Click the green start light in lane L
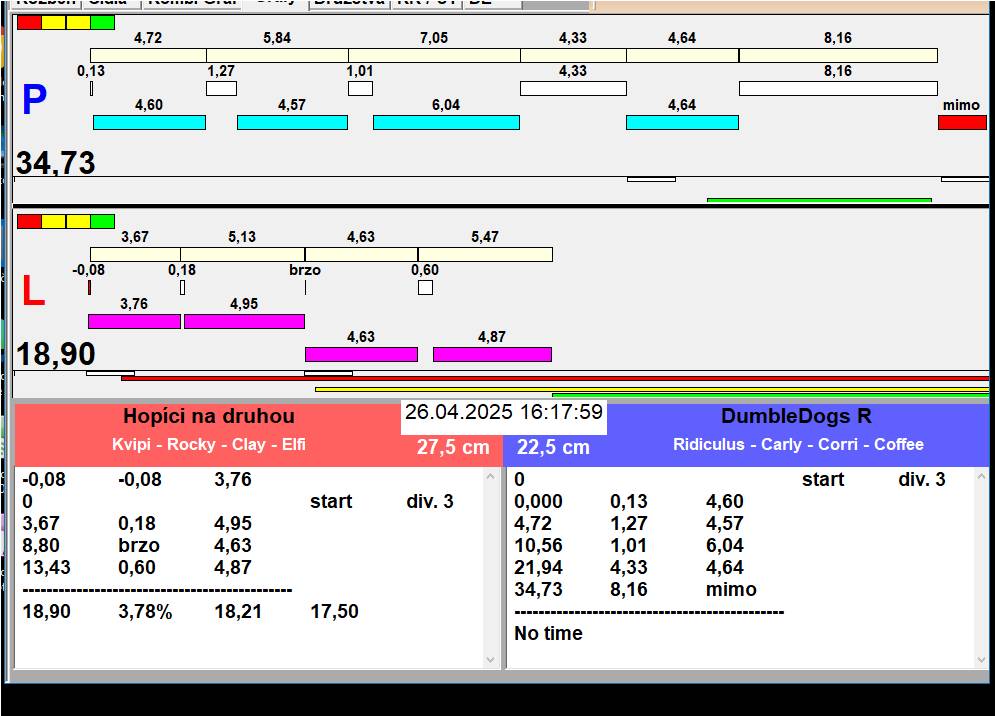Viewport: 995px width, 716px height. [x=102, y=221]
